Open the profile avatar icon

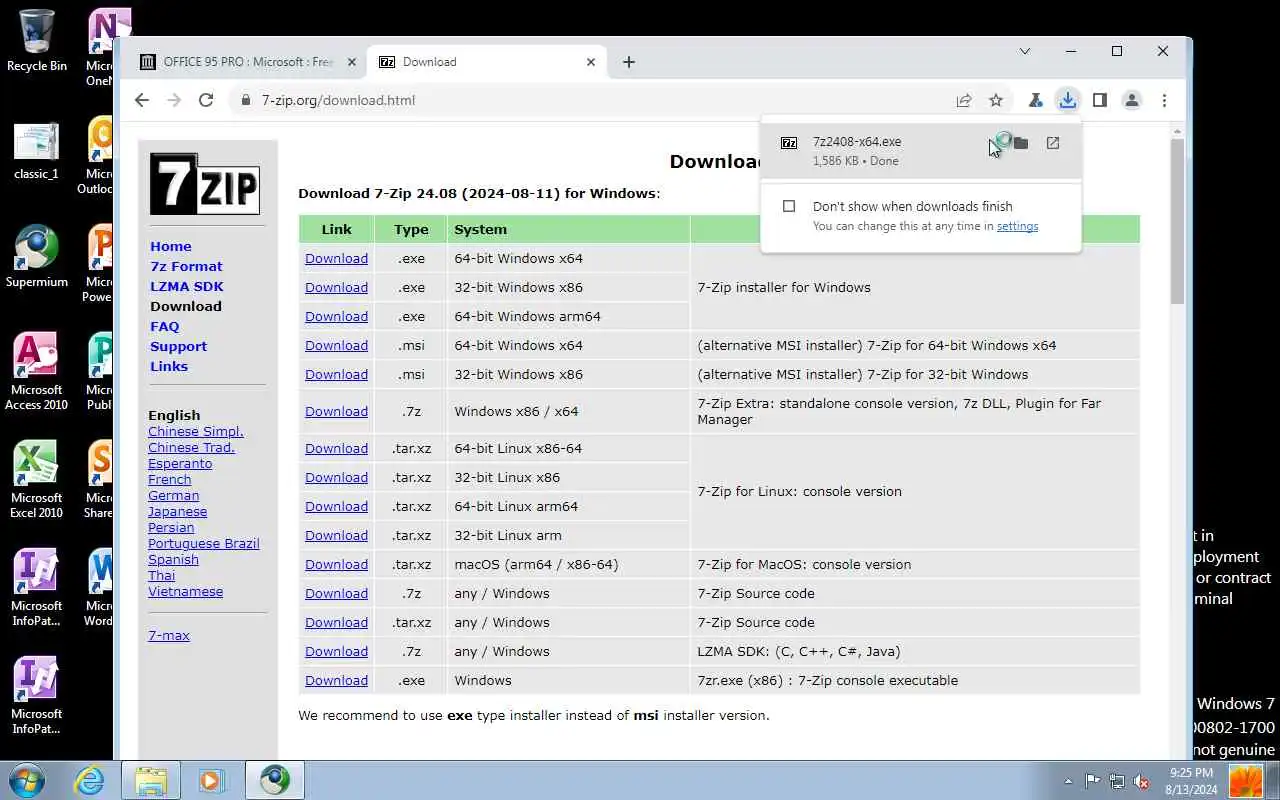click(1132, 100)
